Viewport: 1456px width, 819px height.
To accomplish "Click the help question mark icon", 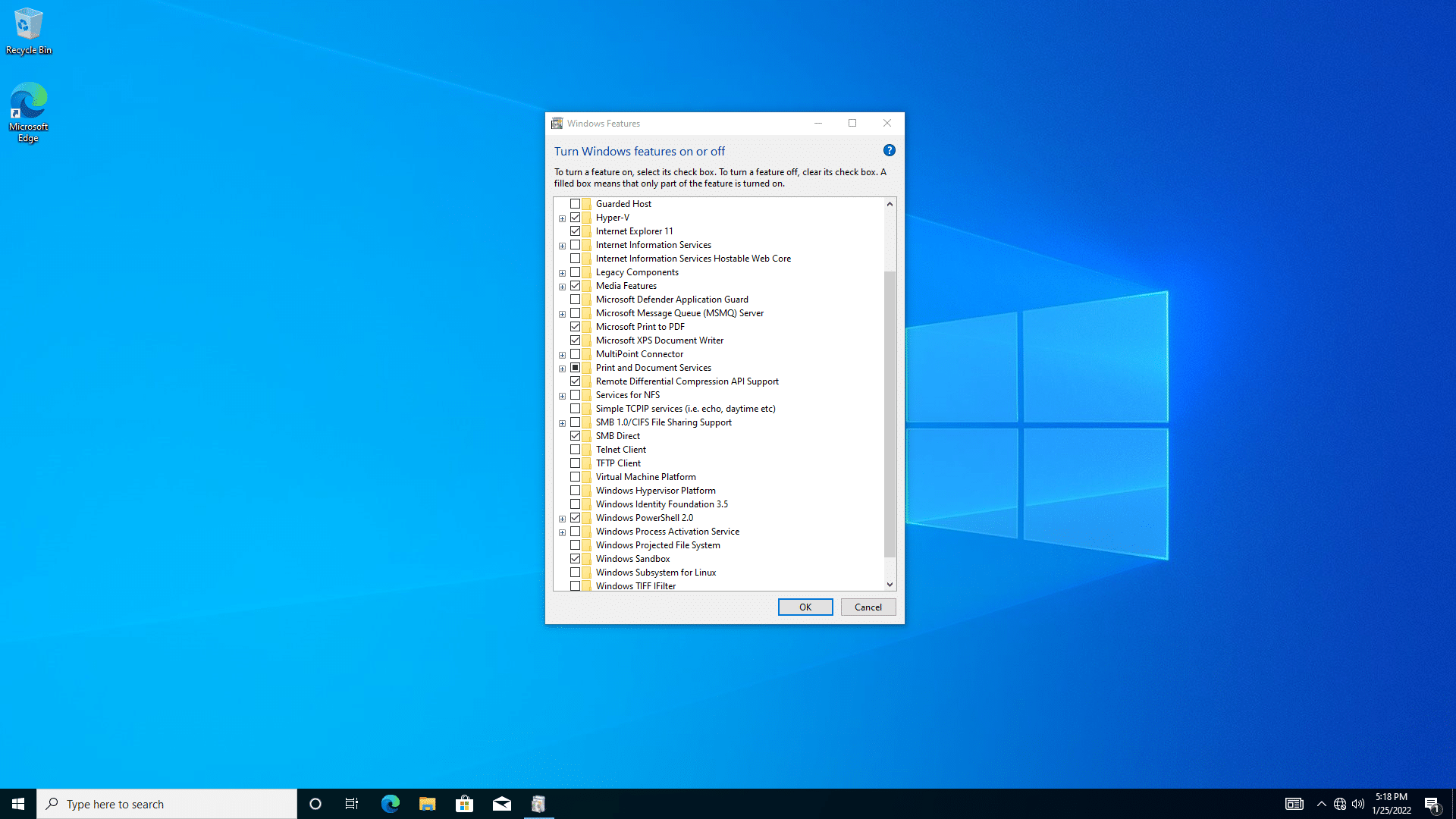I will (x=890, y=150).
